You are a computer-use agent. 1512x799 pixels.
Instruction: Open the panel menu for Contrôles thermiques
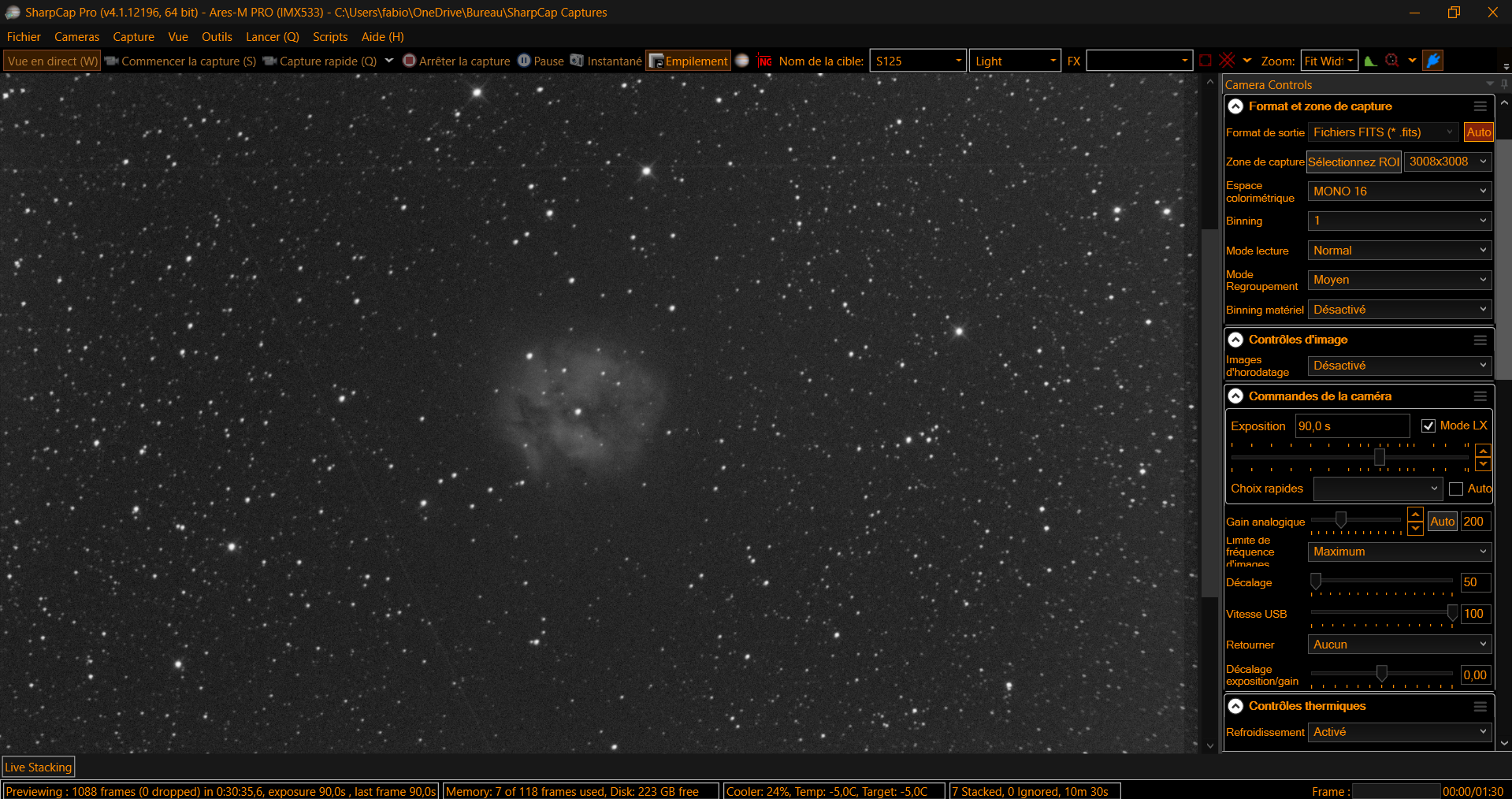[1480, 707]
